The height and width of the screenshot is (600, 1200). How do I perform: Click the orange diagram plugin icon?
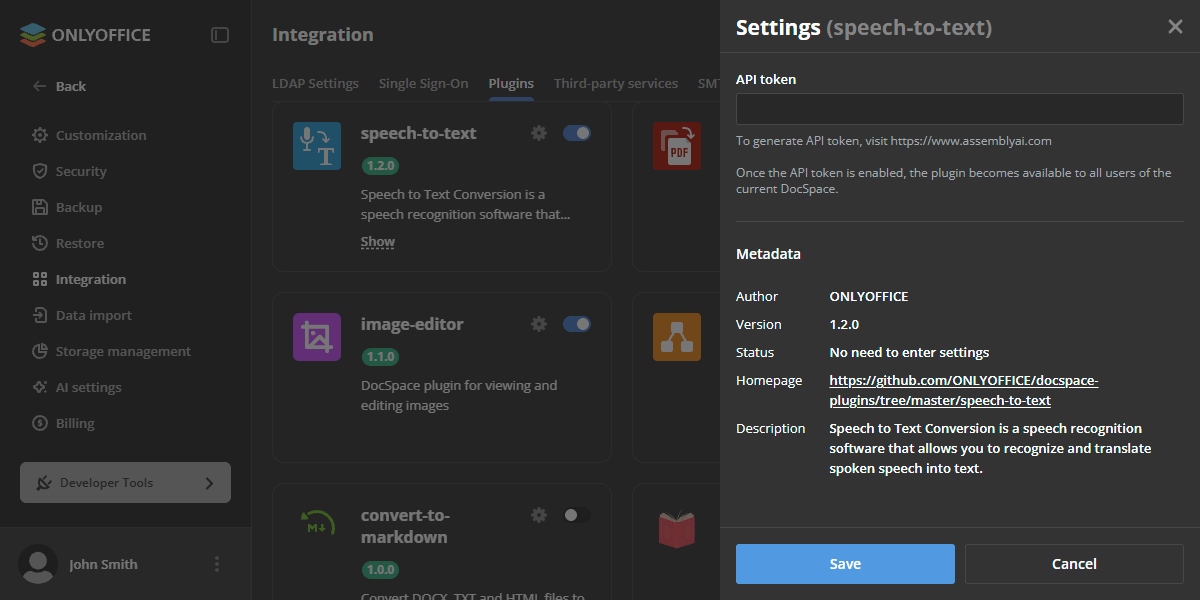[x=677, y=337]
